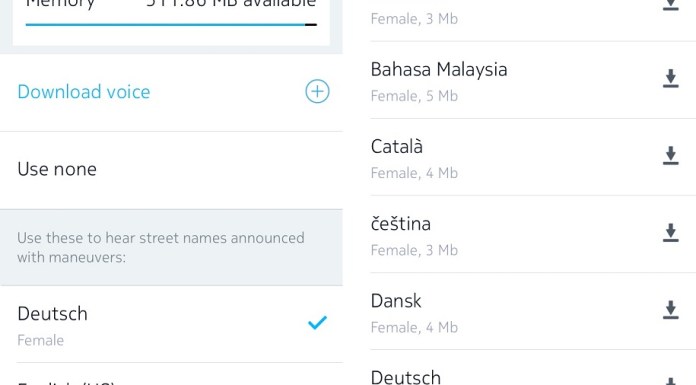
Task: Select the Deutsch Female voice option
Action: coord(171,325)
